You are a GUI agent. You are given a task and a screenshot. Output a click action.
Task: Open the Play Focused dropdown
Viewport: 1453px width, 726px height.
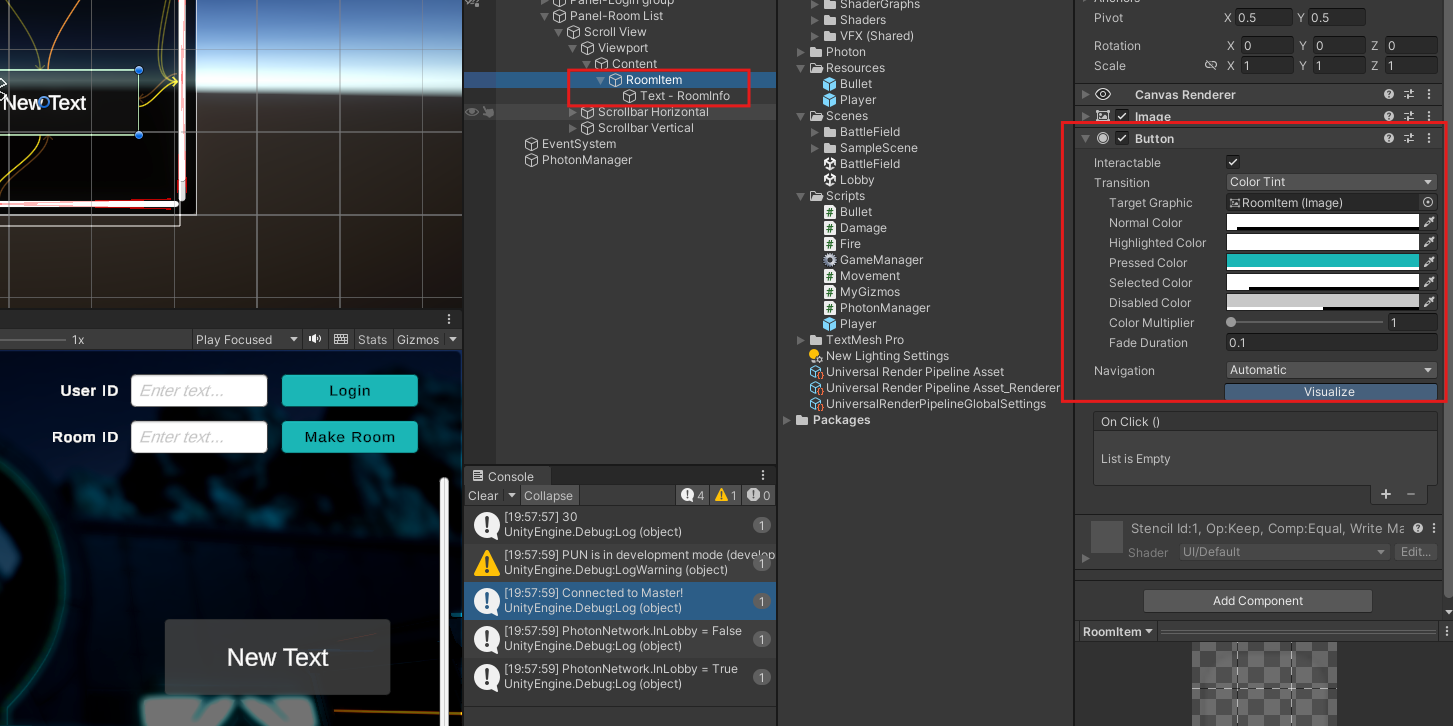[246, 339]
